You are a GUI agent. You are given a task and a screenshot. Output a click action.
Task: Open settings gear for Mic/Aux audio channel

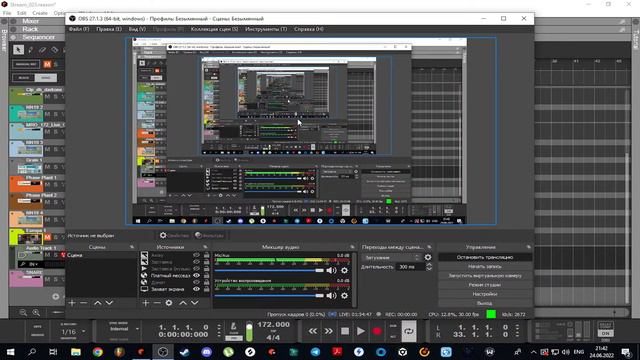[x=344, y=270]
